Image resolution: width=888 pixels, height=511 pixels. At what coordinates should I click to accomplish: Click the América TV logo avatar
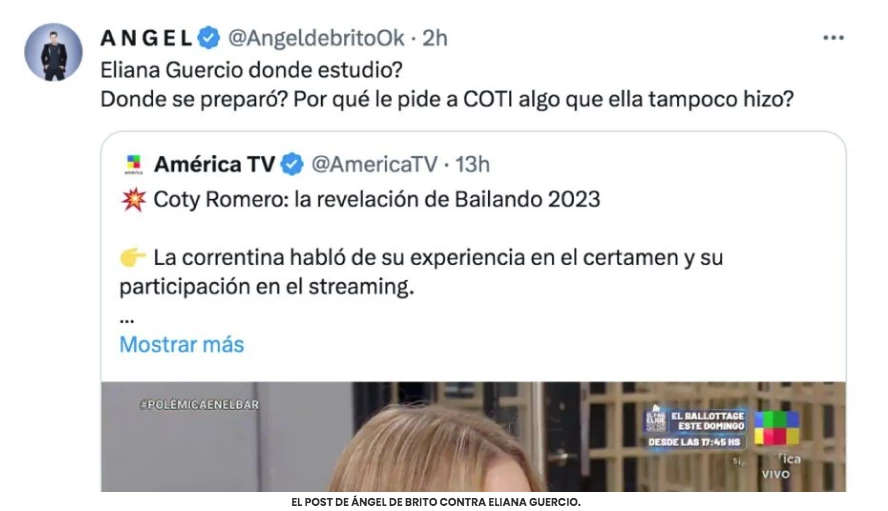(134, 164)
